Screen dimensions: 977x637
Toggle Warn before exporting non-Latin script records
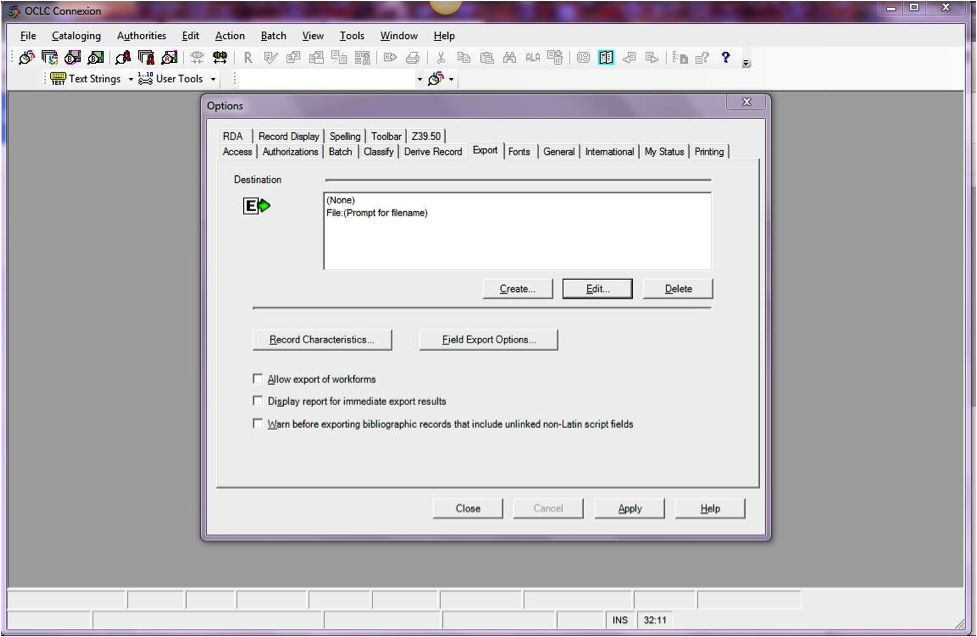point(257,423)
